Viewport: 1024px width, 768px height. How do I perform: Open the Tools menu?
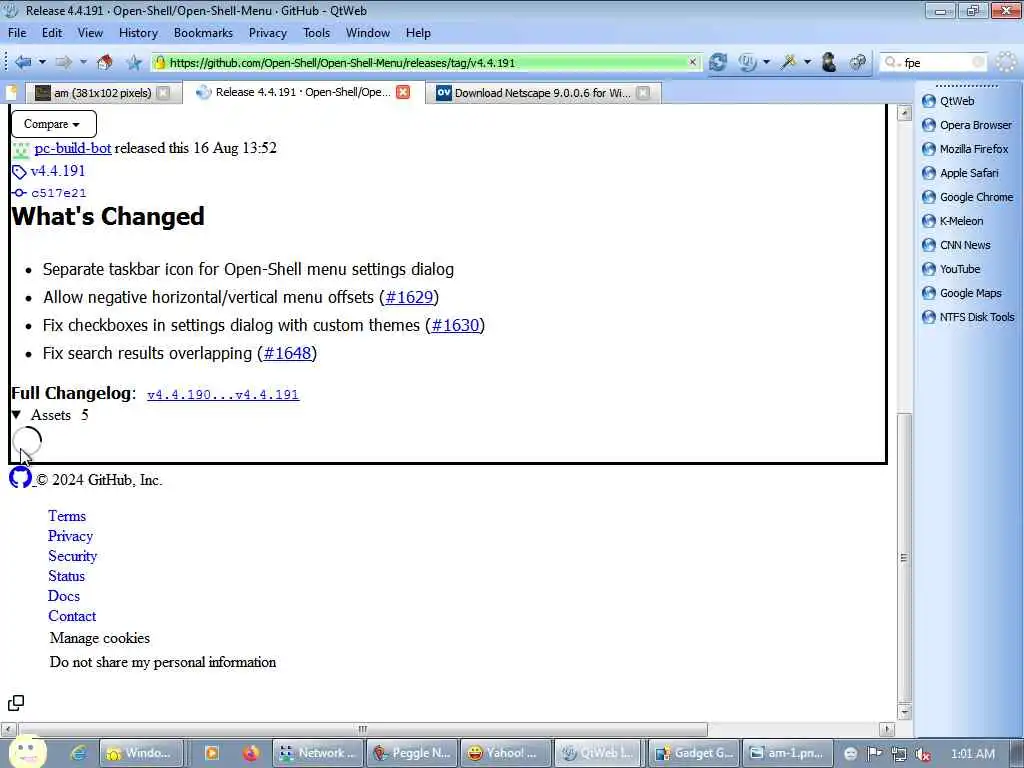coord(316,33)
